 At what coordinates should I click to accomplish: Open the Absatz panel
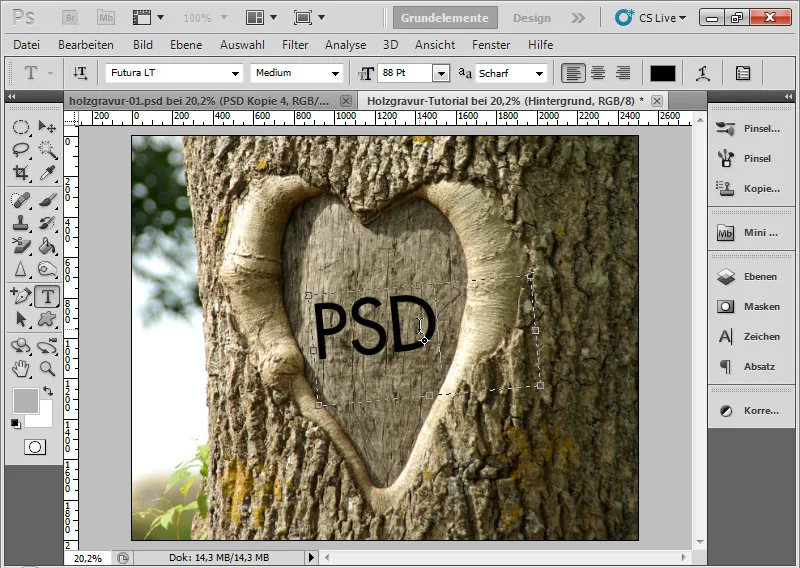(x=748, y=367)
